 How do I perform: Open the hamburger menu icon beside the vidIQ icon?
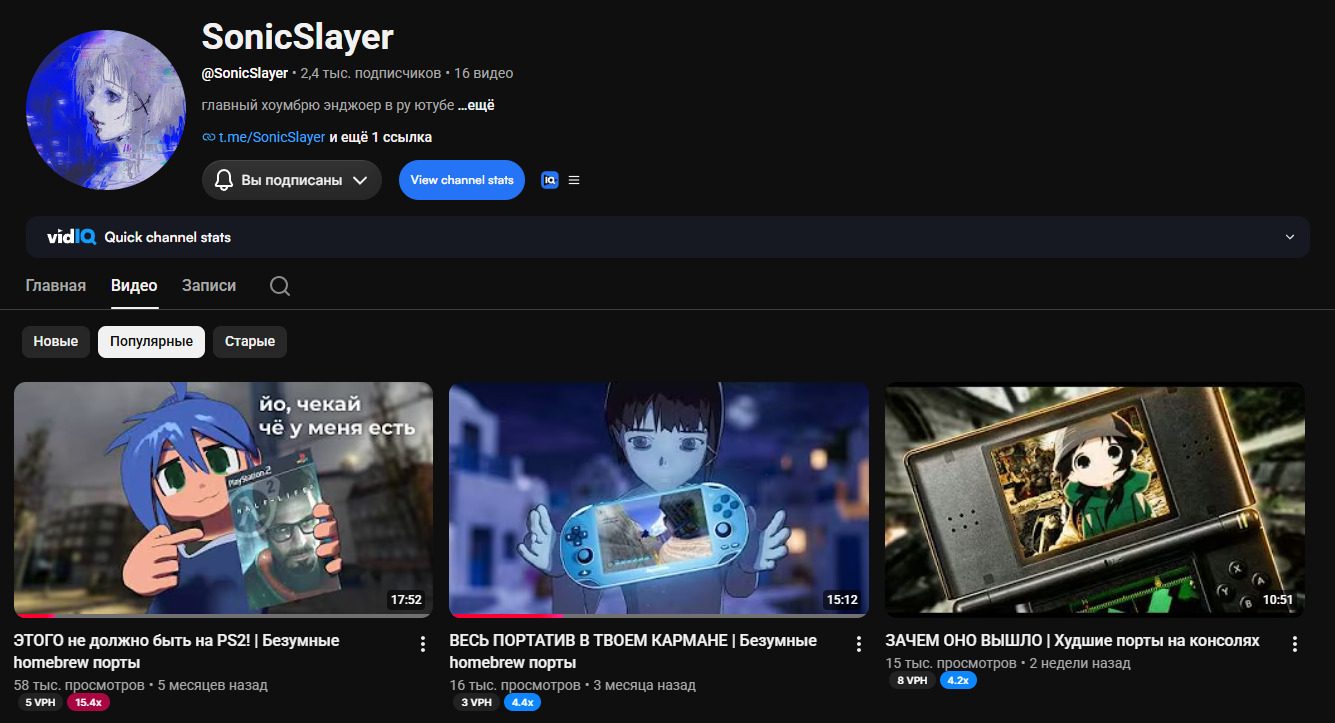(x=574, y=180)
